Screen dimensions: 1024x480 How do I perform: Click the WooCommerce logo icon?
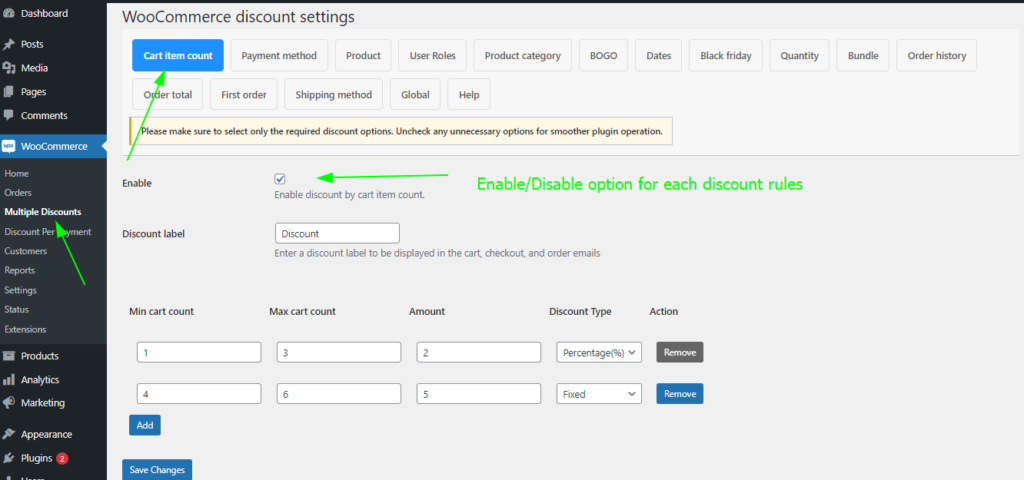9,147
